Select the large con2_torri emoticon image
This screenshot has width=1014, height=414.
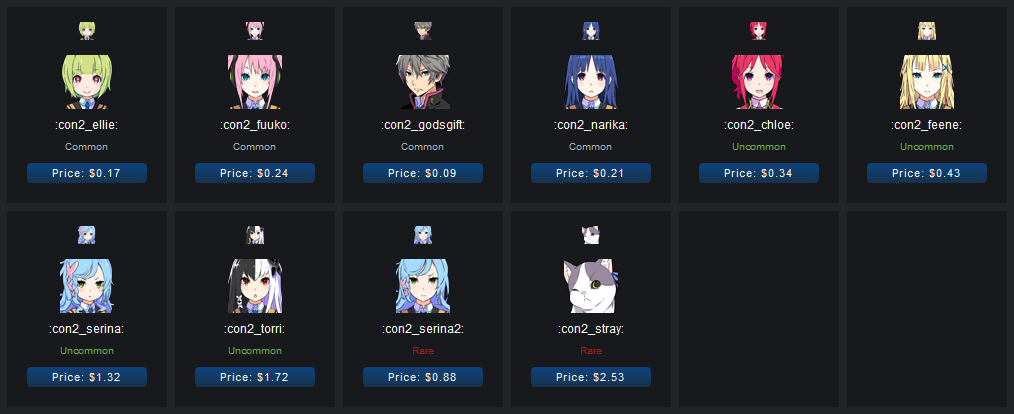(255, 286)
